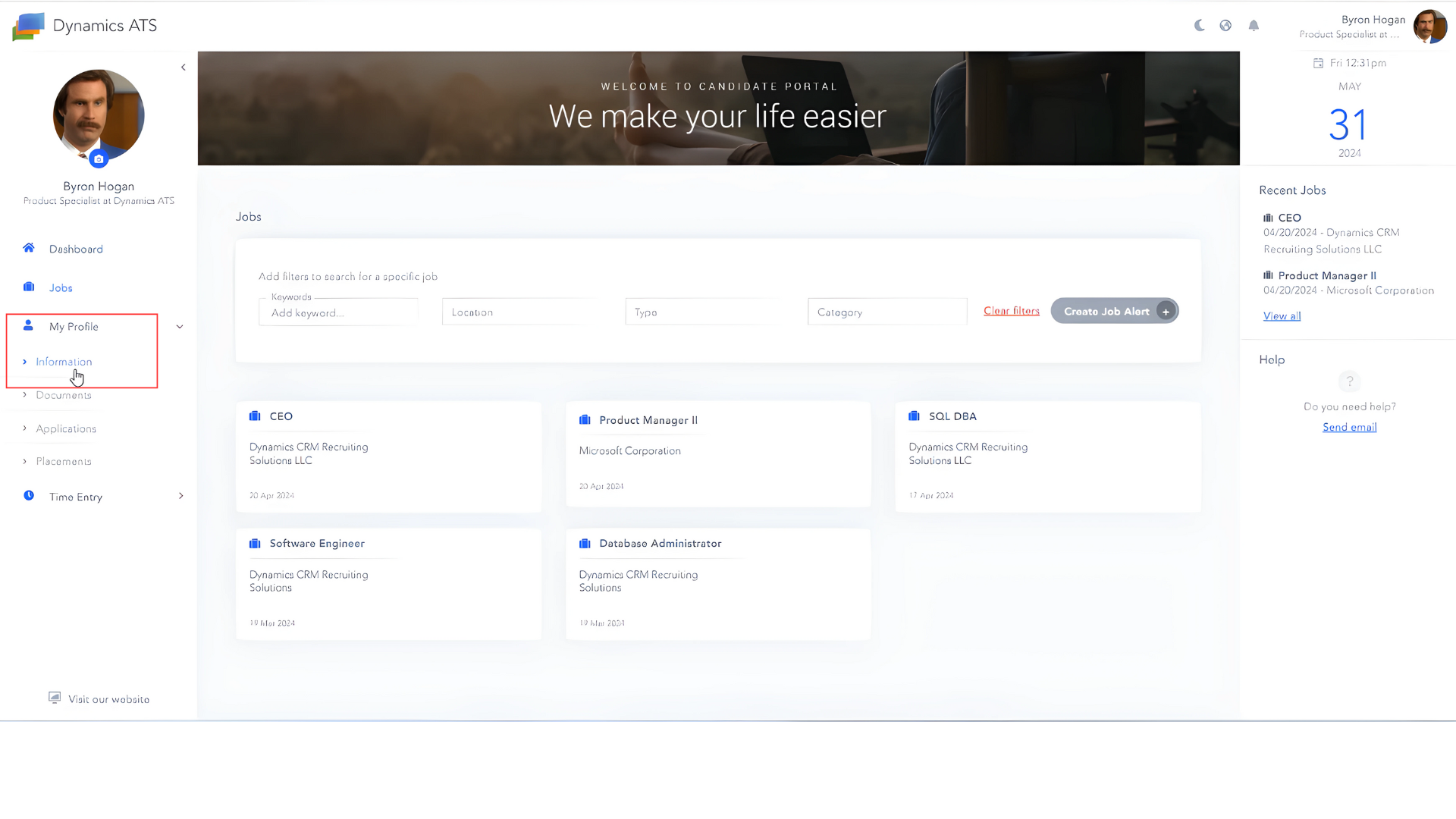Open the Documents submenu
This screenshot has height=819, width=1456.
(64, 395)
